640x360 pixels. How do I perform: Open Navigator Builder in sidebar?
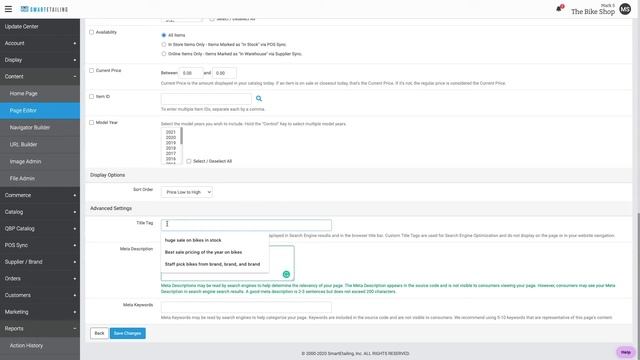(40, 127)
